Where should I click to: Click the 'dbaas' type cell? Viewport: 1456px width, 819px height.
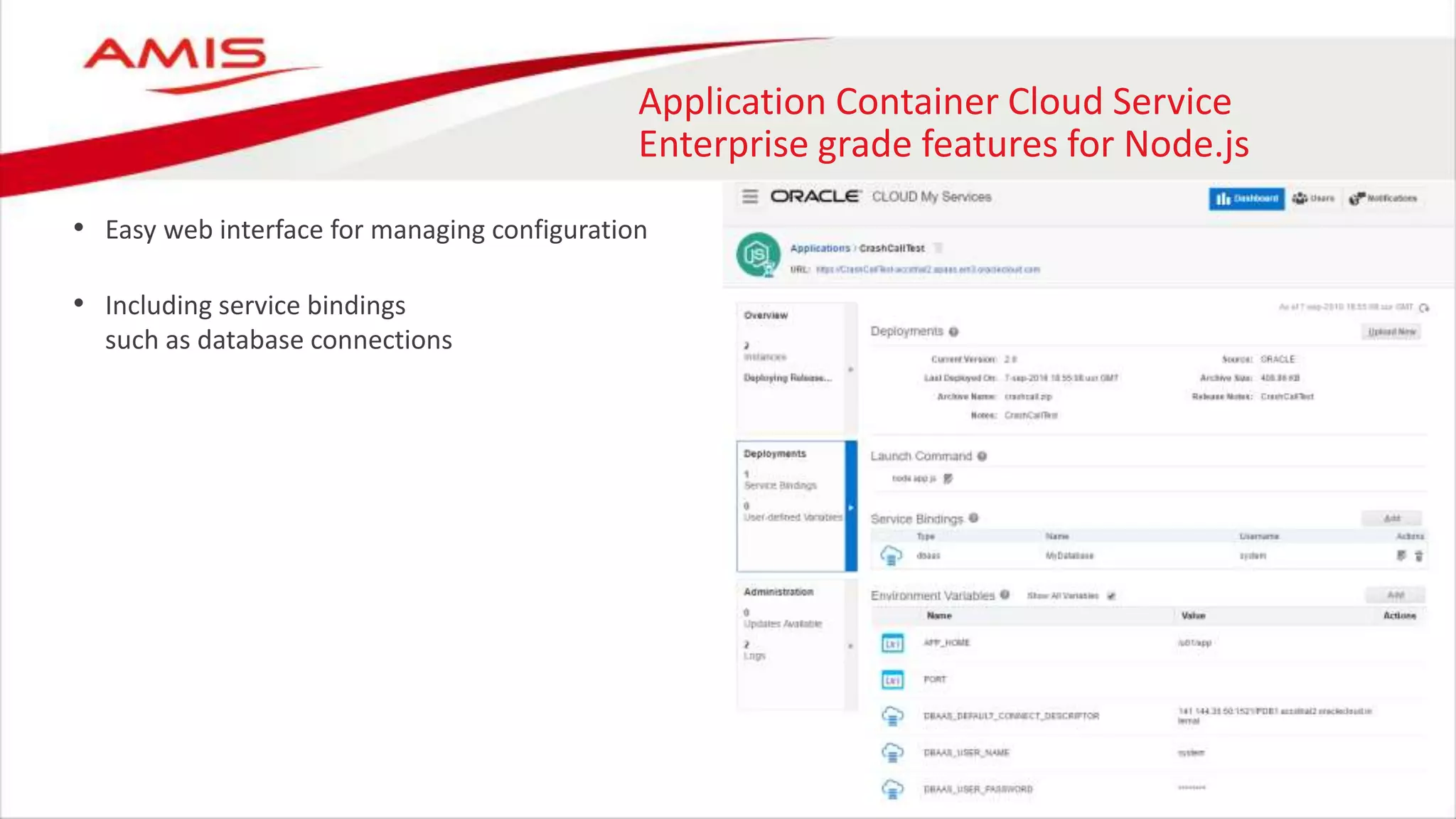(x=928, y=556)
